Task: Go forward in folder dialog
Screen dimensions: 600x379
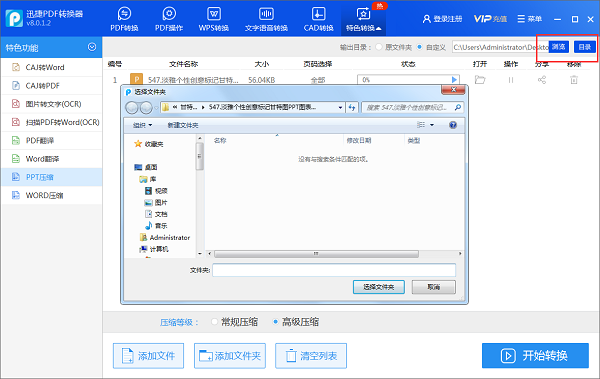Action: [146, 108]
